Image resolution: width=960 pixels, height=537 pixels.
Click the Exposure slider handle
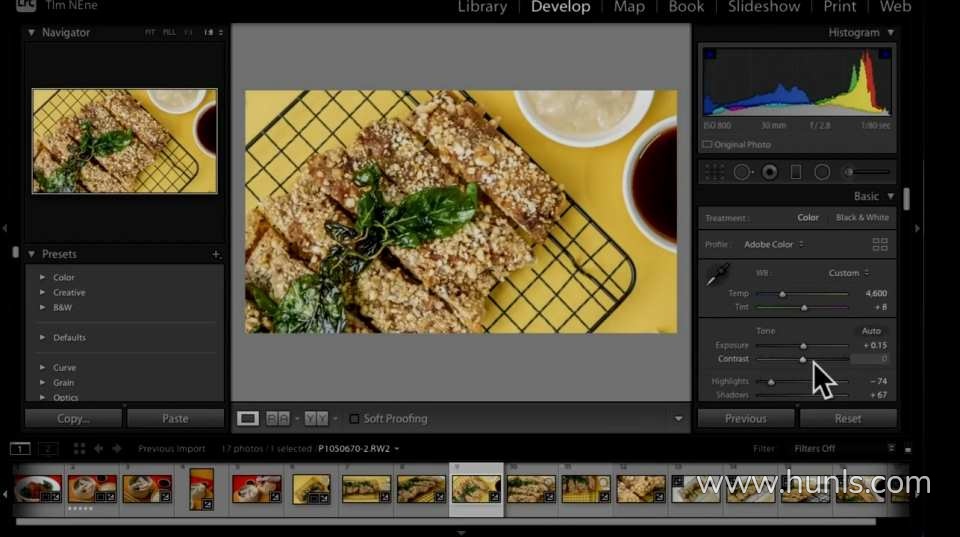pos(803,346)
